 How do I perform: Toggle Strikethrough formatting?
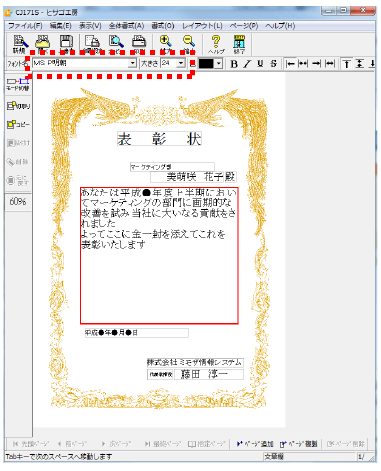coord(273,64)
